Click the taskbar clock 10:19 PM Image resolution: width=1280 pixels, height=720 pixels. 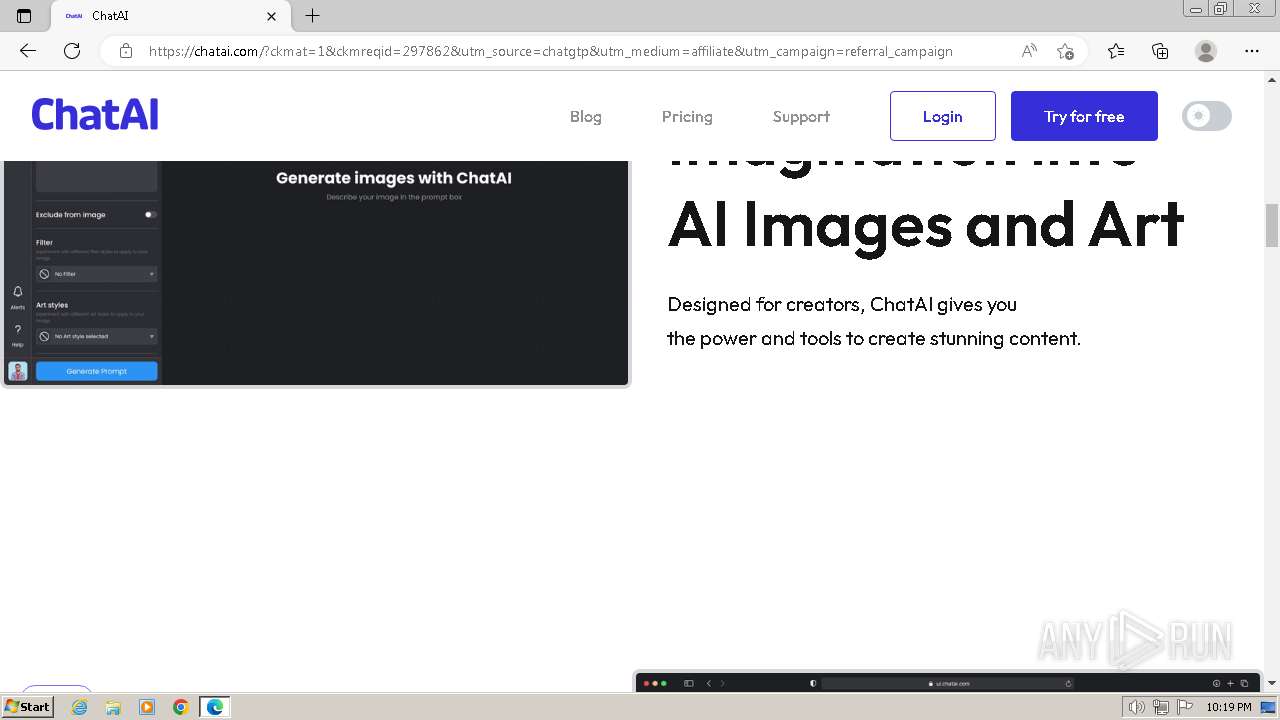pos(1229,707)
